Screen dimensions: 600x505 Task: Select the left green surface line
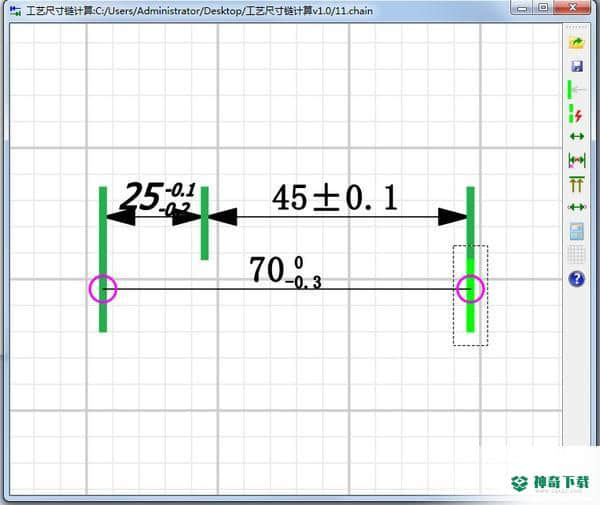click(103, 259)
